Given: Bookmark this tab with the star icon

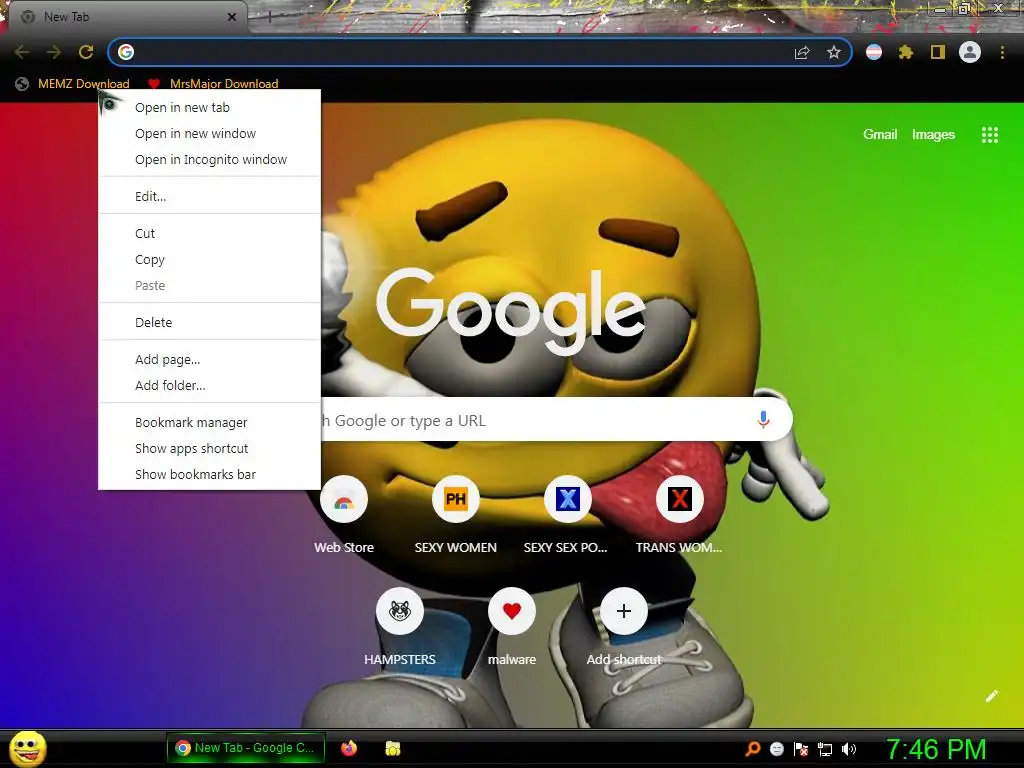Looking at the screenshot, I should coord(833,52).
